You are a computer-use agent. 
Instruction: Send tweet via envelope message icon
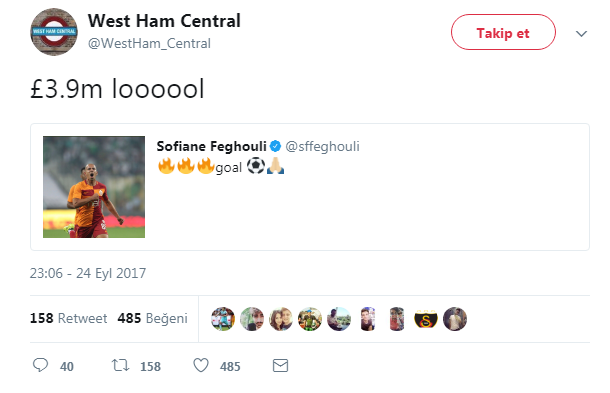[x=280, y=366]
